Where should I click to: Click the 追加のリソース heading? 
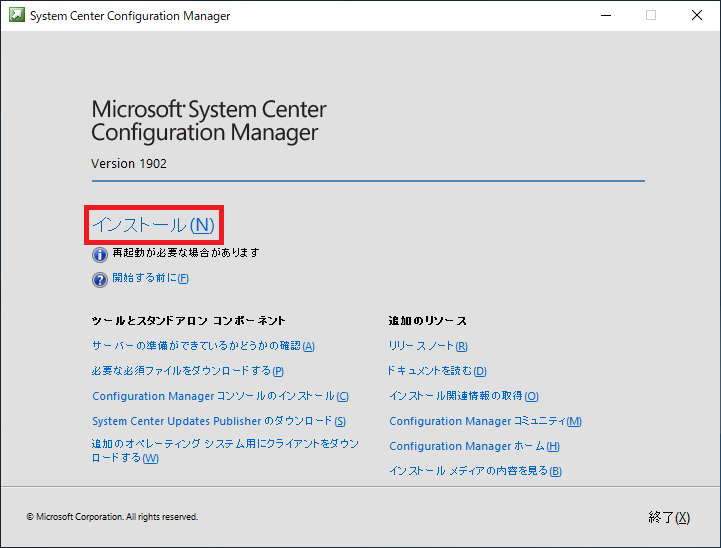click(427, 320)
